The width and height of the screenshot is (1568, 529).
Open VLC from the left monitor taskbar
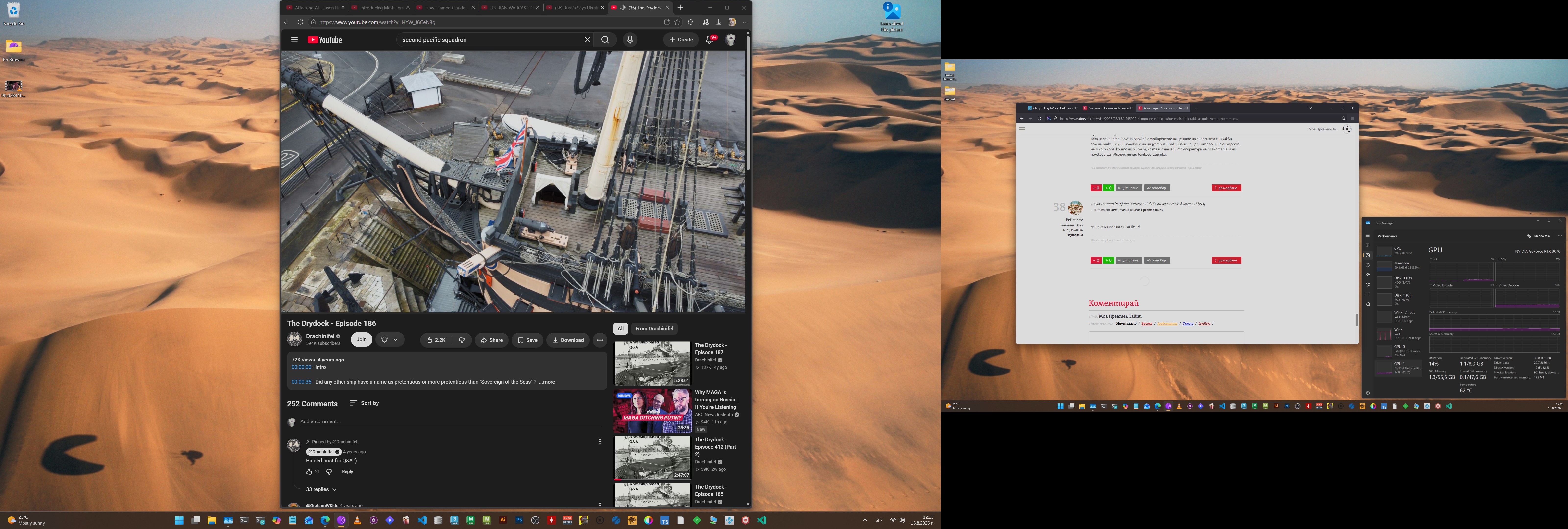click(357, 520)
